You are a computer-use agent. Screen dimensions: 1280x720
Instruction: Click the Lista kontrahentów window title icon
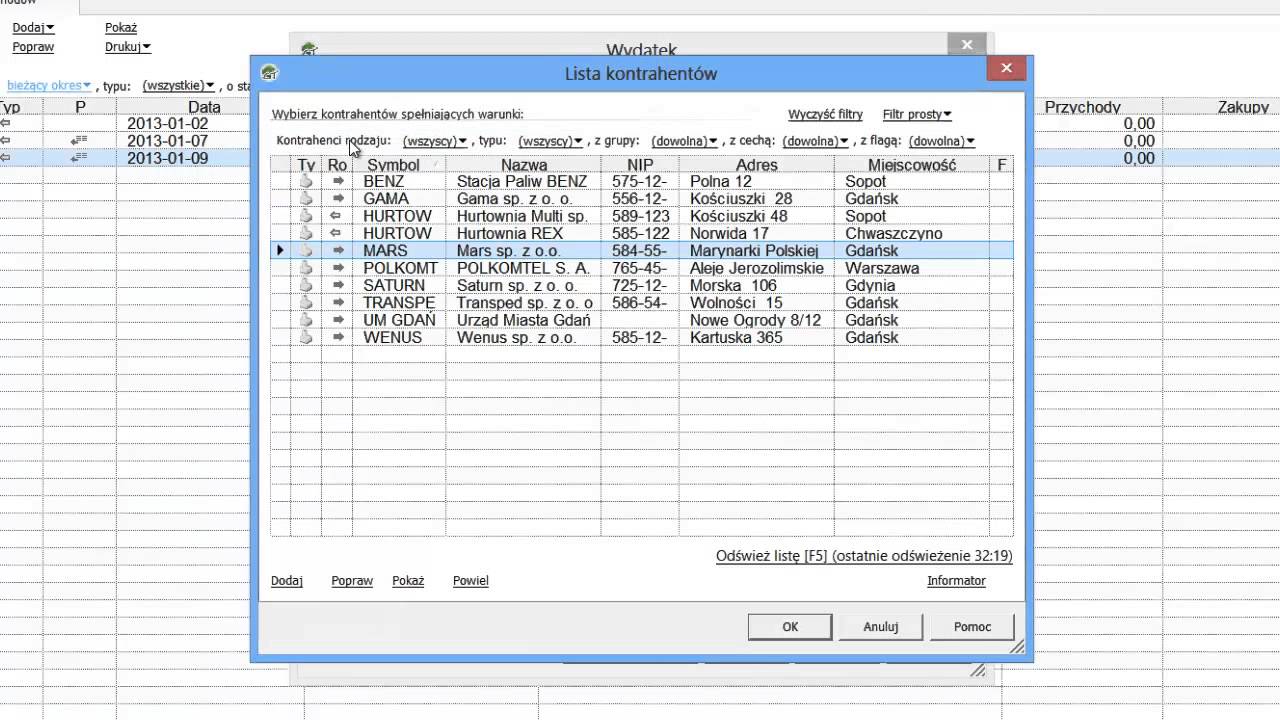[269, 73]
